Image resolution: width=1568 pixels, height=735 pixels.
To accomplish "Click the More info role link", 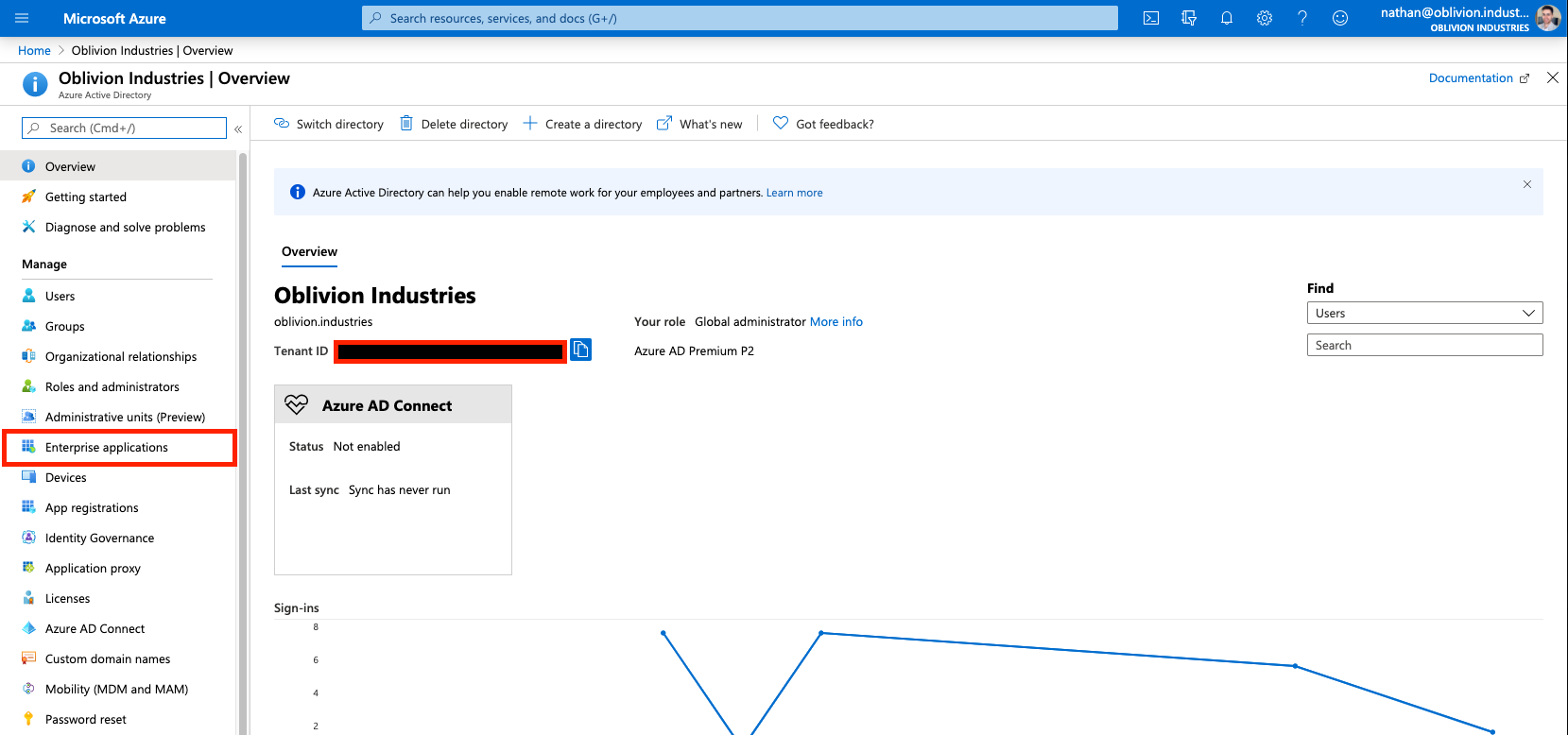I will pos(836,322).
